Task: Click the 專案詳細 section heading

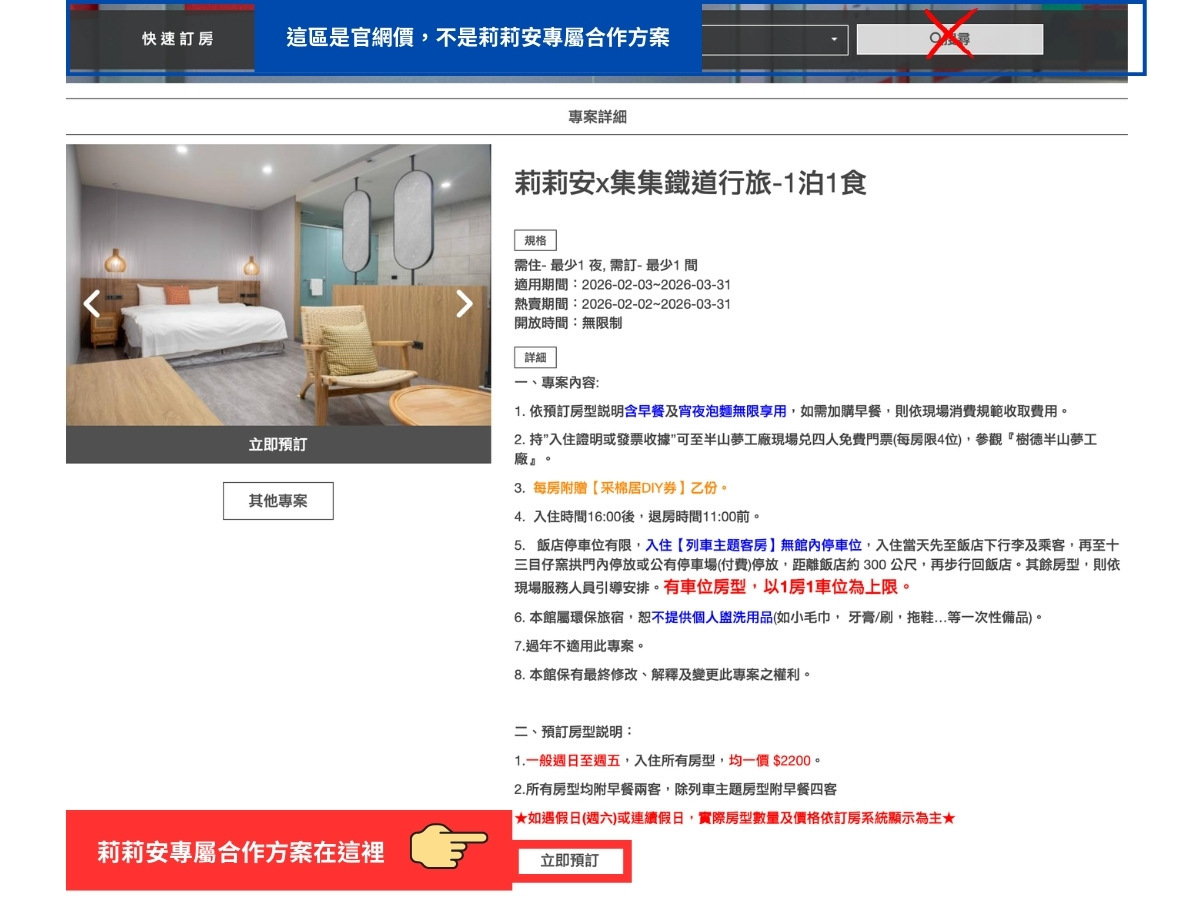Action: click(x=597, y=117)
